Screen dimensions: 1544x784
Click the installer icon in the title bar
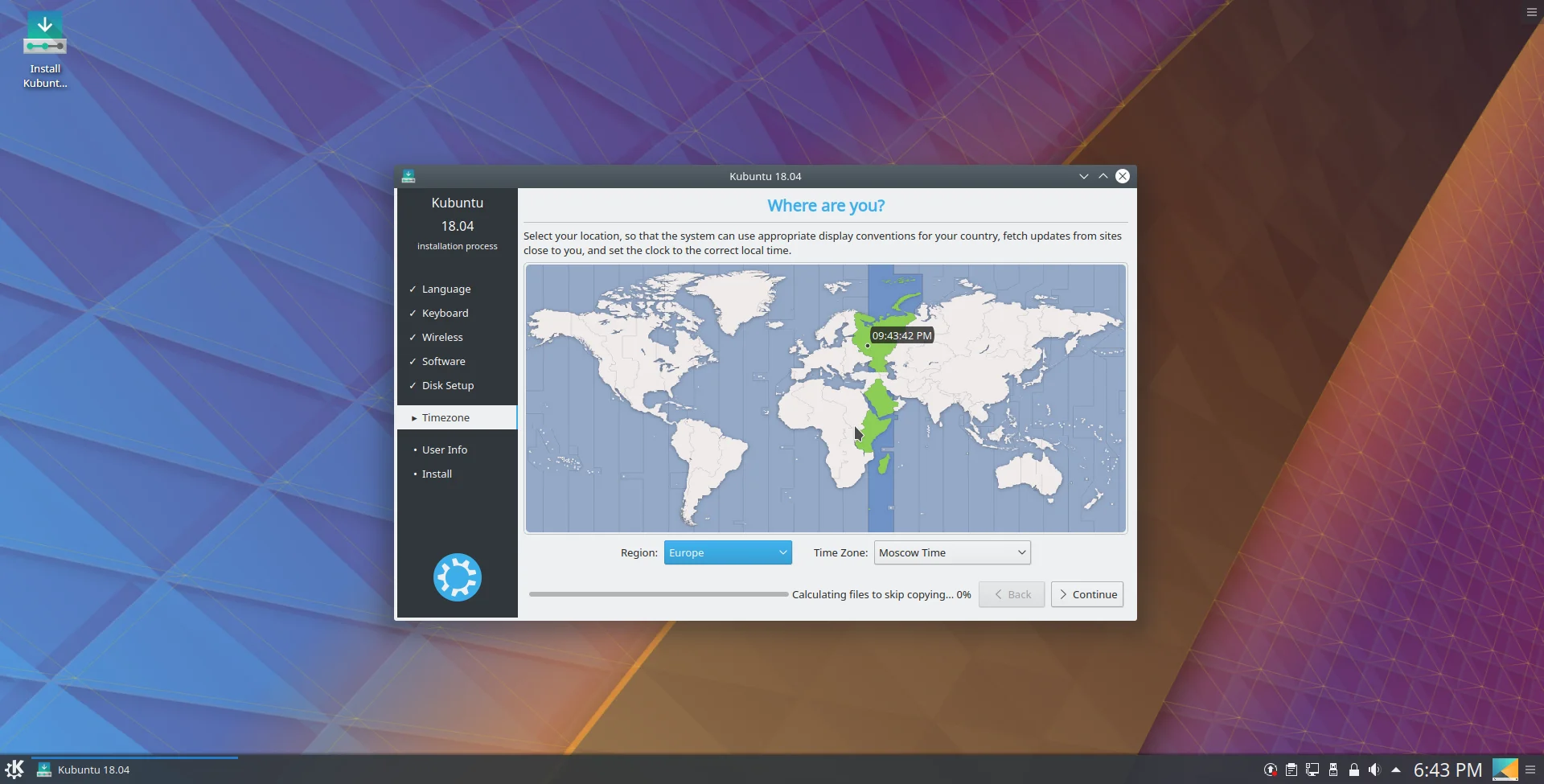pyautogui.click(x=409, y=176)
